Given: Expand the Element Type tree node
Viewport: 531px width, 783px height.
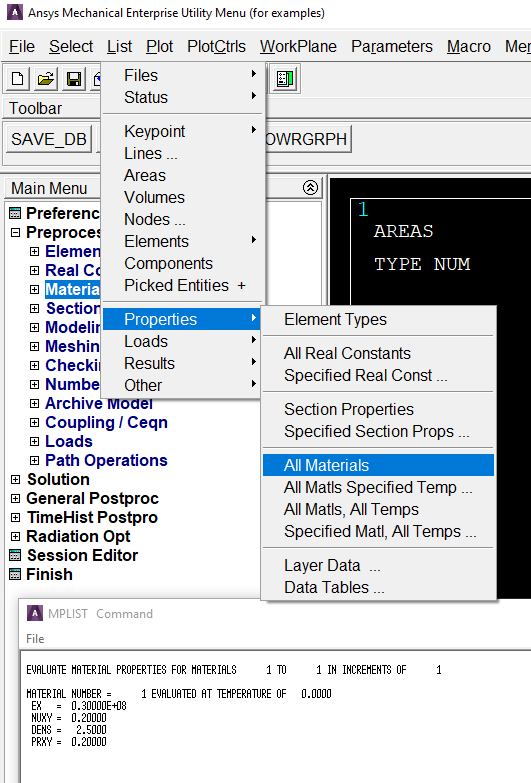Looking at the screenshot, I should (x=34, y=251).
